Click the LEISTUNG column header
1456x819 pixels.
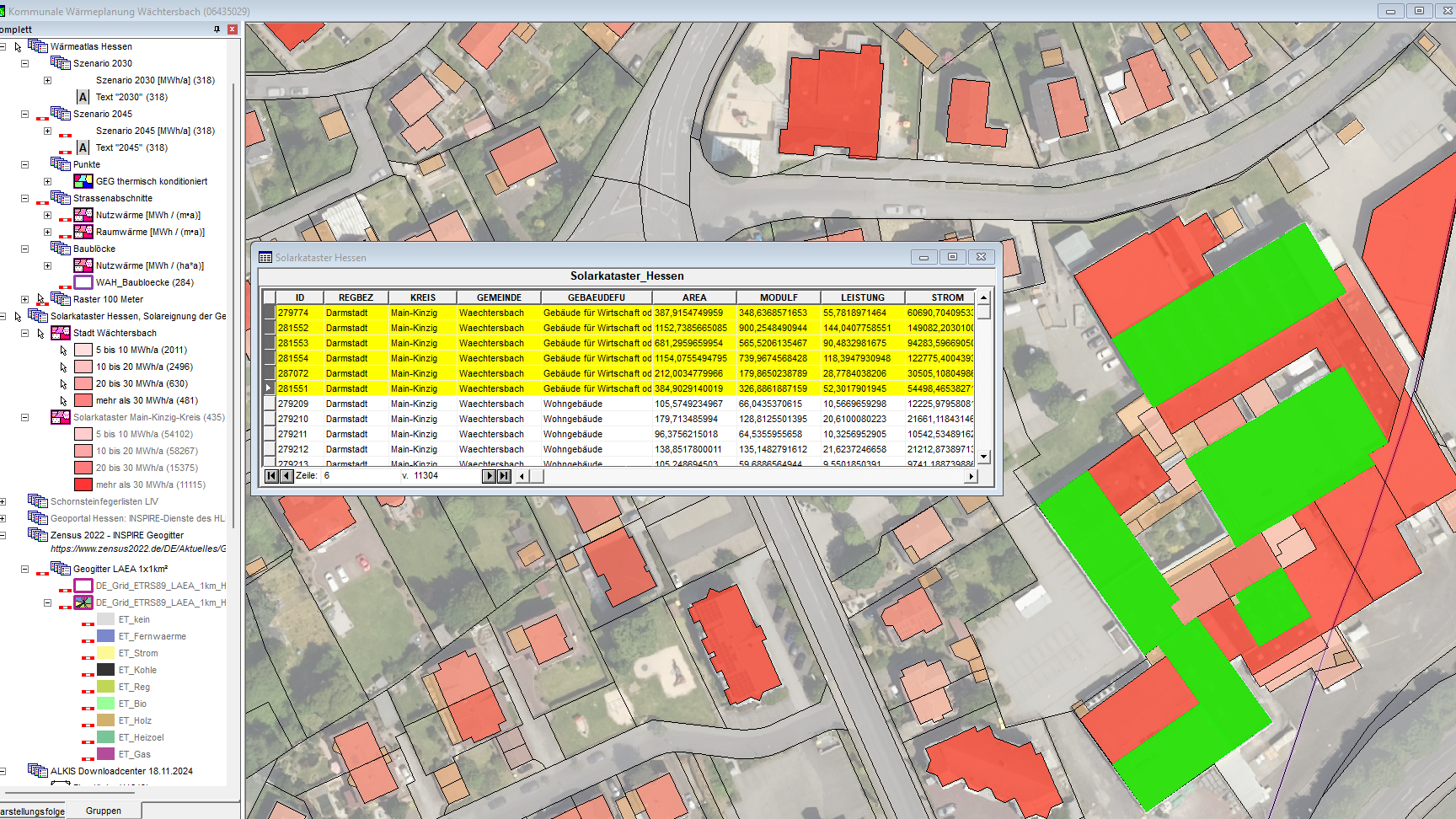pos(862,297)
